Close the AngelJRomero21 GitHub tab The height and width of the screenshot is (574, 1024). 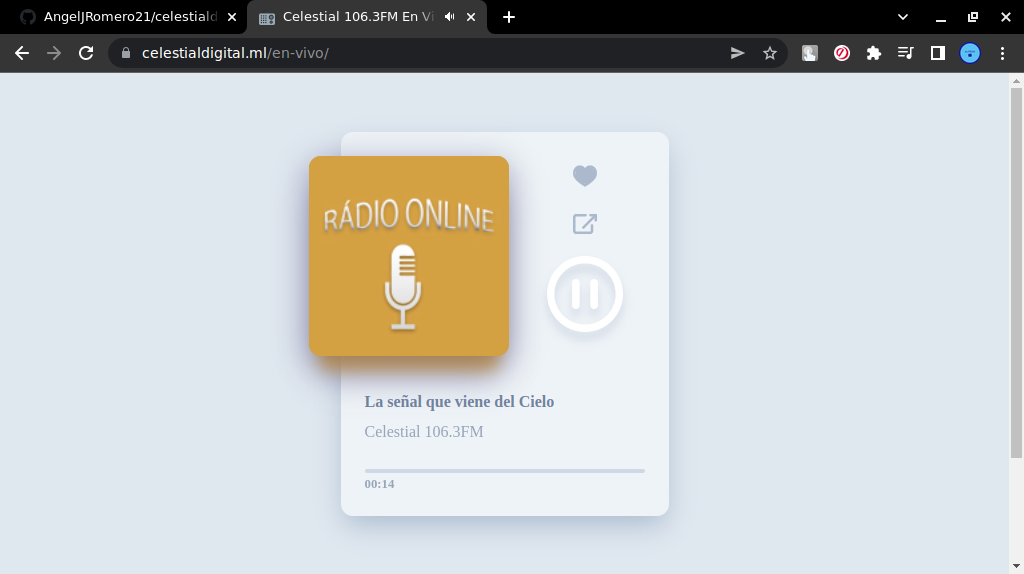[232, 17]
